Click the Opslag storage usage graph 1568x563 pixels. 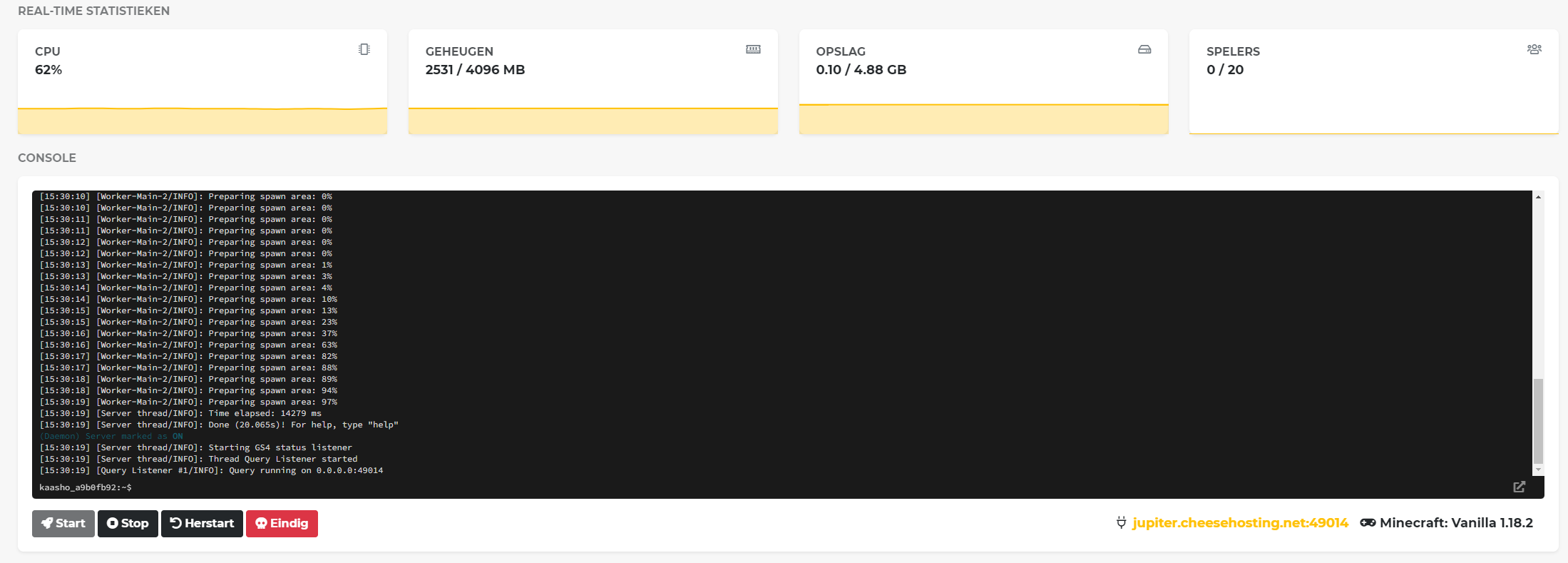983,118
